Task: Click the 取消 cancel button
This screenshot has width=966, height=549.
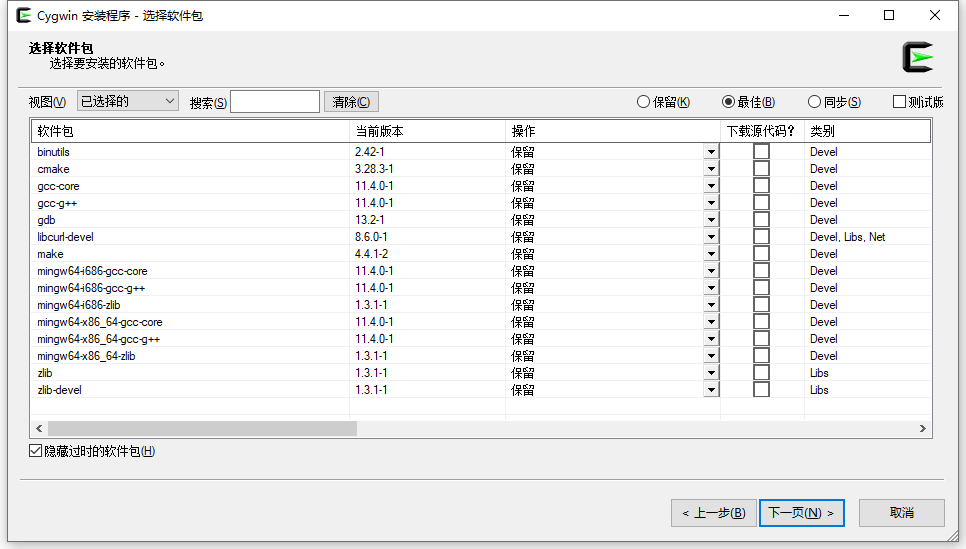Action: 902,513
